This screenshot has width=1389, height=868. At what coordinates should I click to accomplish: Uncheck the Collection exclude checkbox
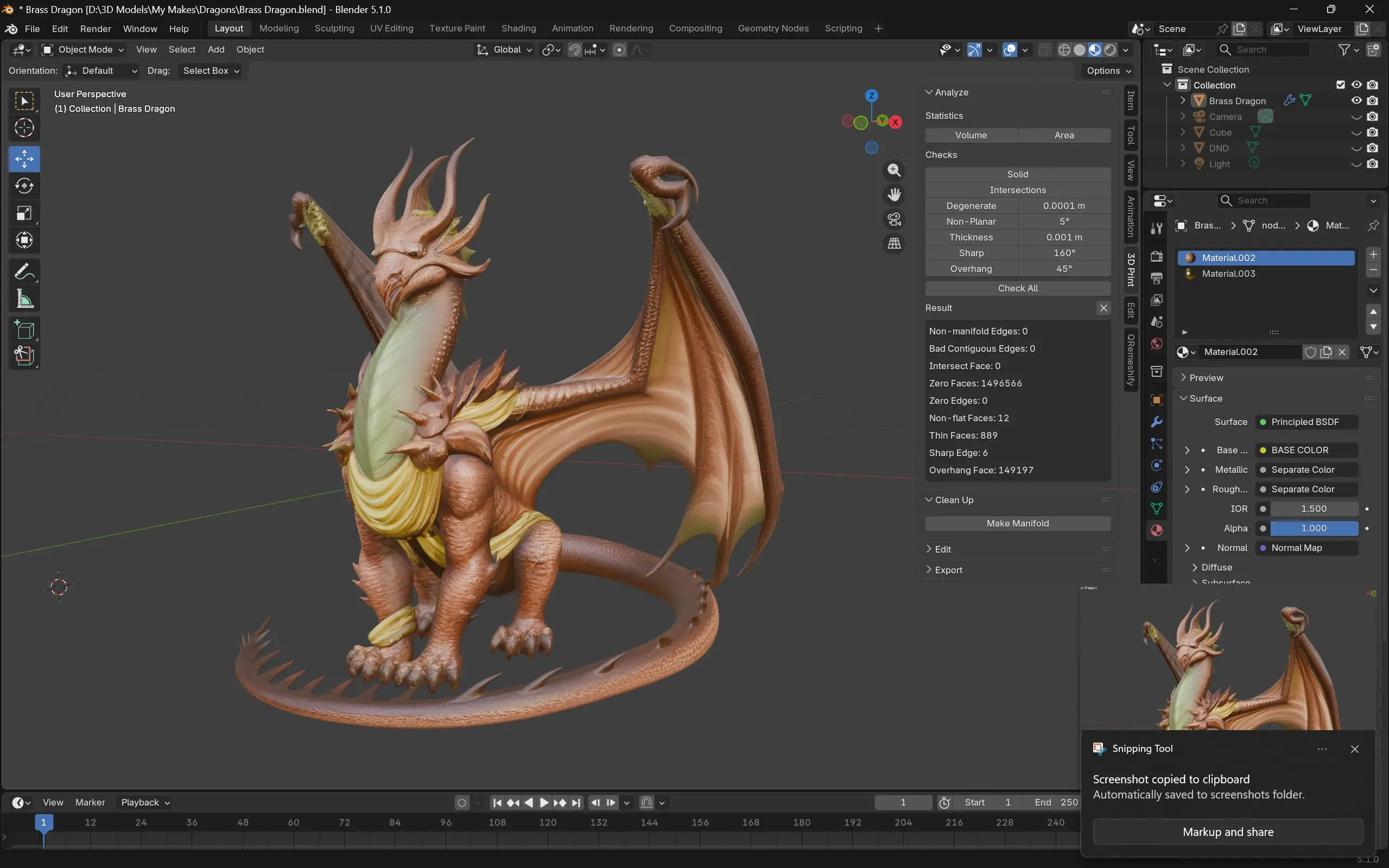[x=1340, y=85]
